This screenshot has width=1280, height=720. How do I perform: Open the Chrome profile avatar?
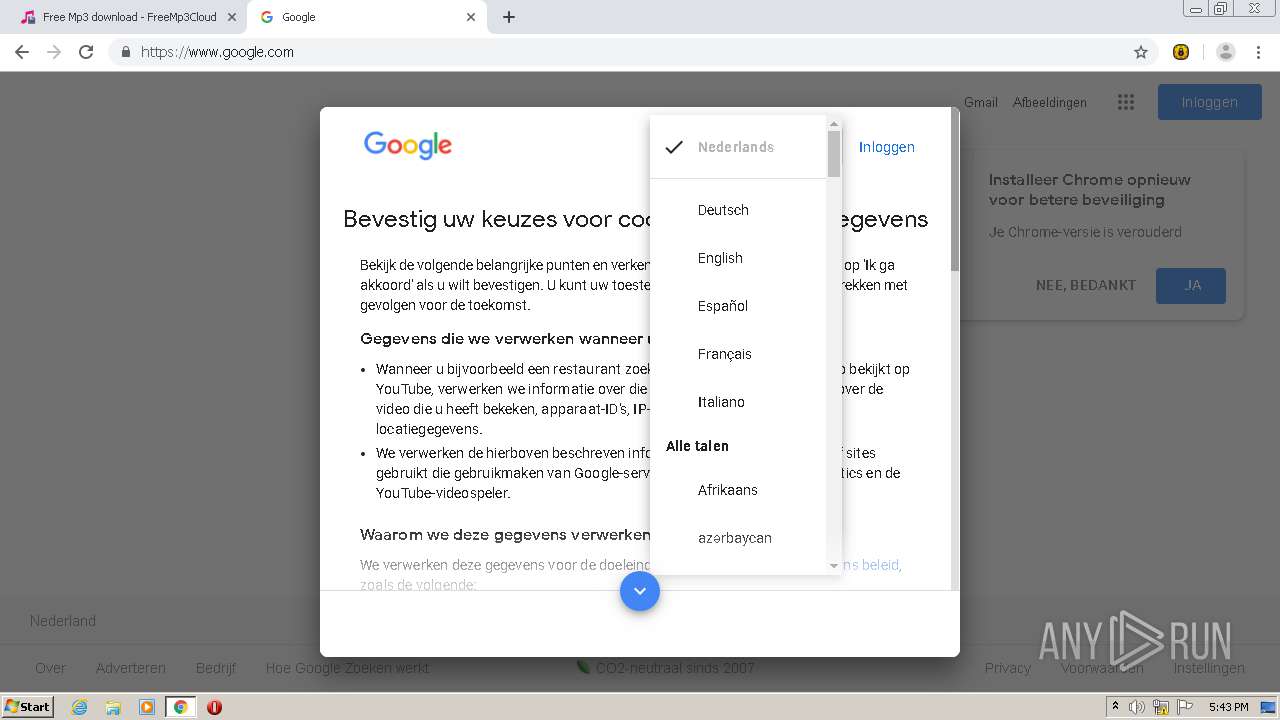1226,52
